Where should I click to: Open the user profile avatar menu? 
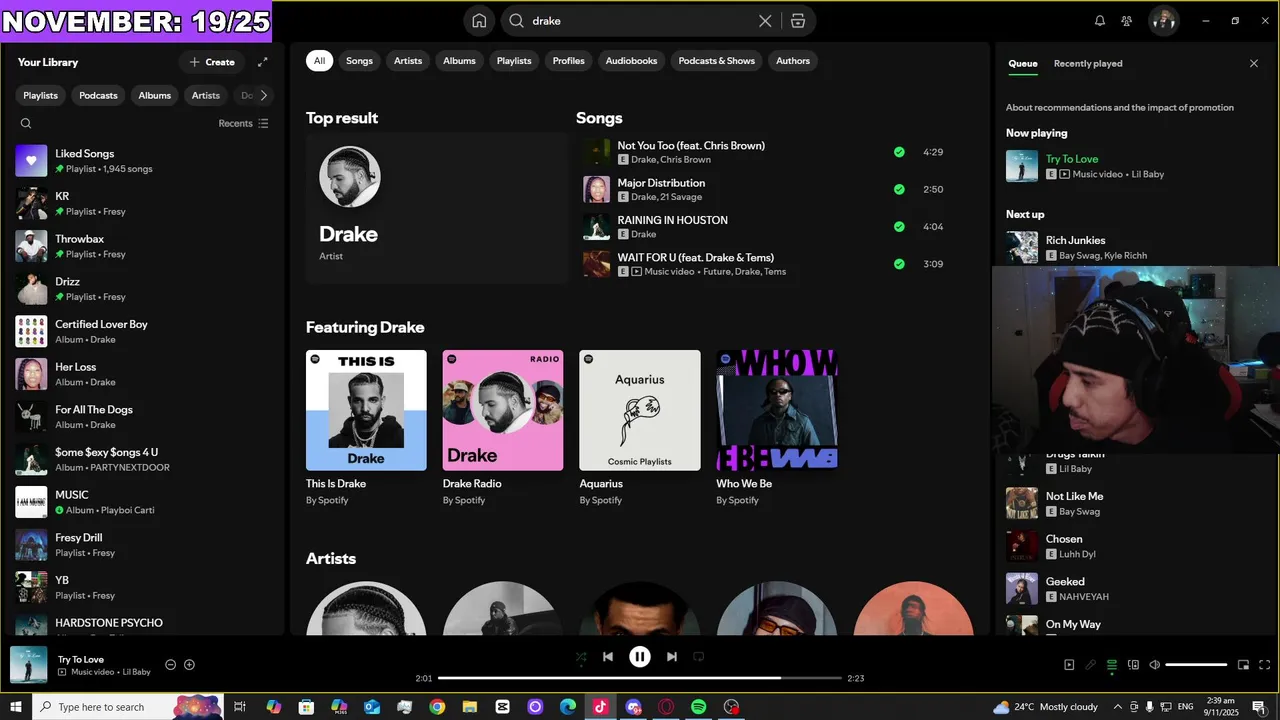1163,21
